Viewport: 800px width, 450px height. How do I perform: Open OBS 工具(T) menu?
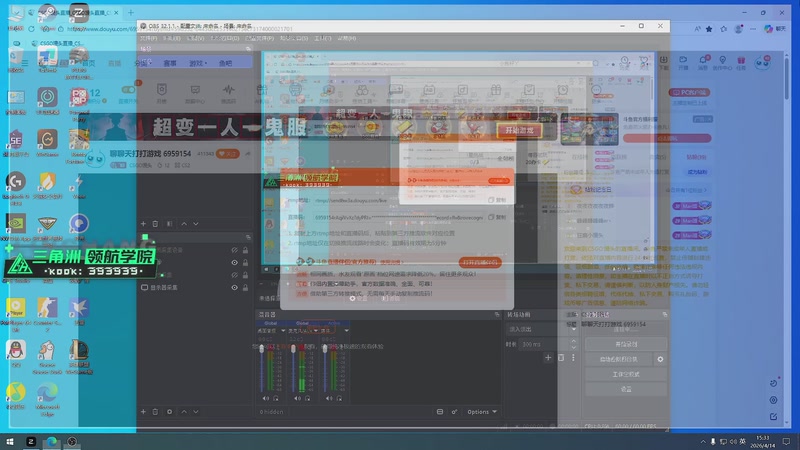322,38
